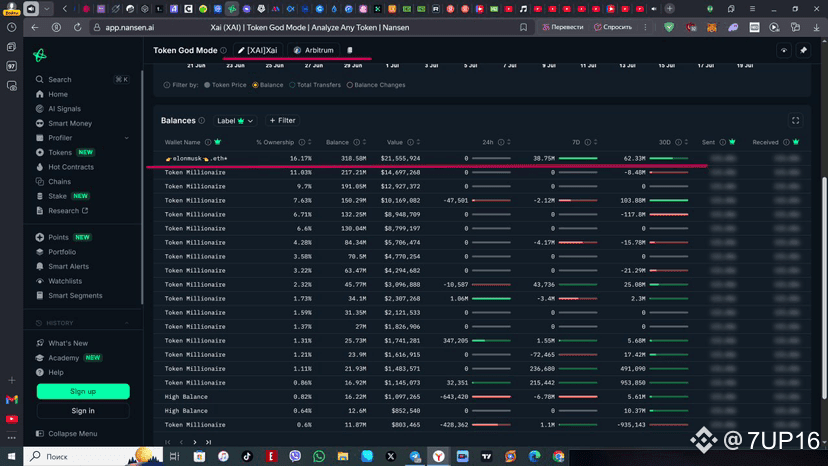This screenshot has height=466, width=828.
Task: Open WhatsApp from the taskbar
Action: tap(319, 456)
